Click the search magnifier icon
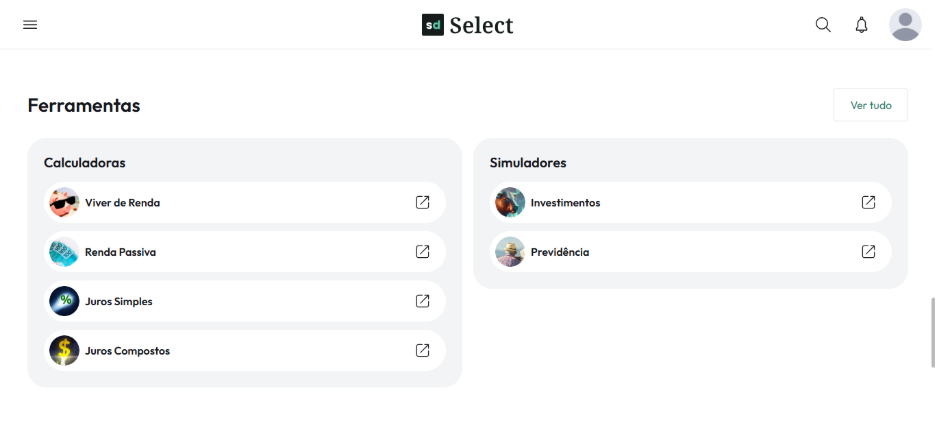The image size is (936, 430). coord(823,25)
